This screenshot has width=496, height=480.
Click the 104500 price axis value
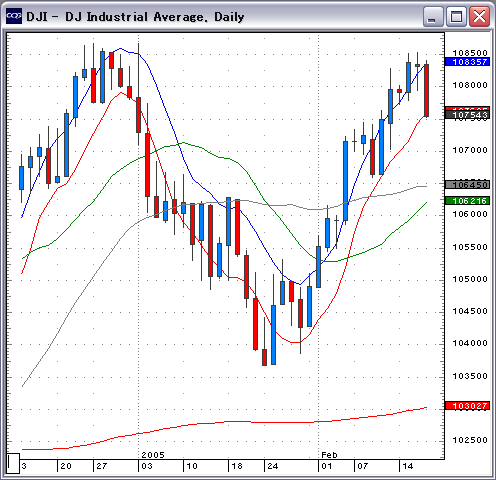coord(470,311)
